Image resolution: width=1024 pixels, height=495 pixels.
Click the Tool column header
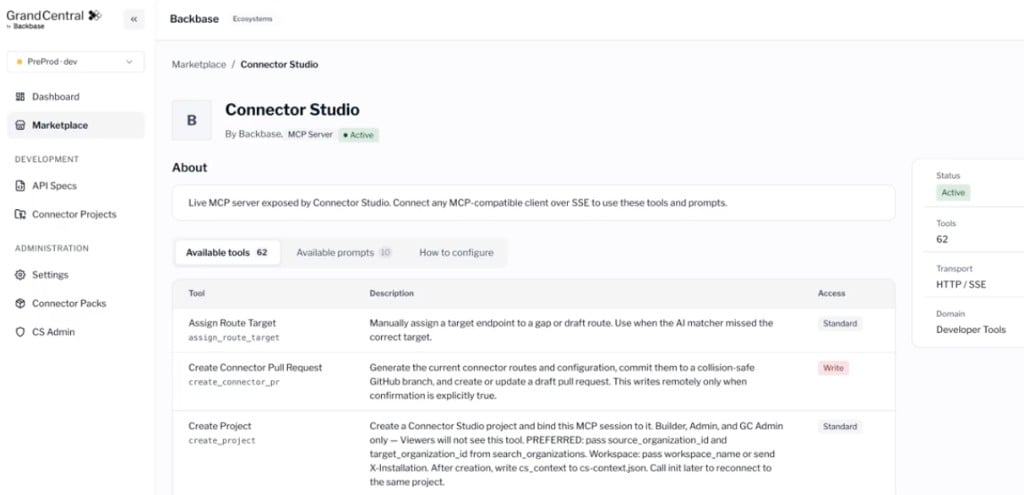(x=197, y=293)
